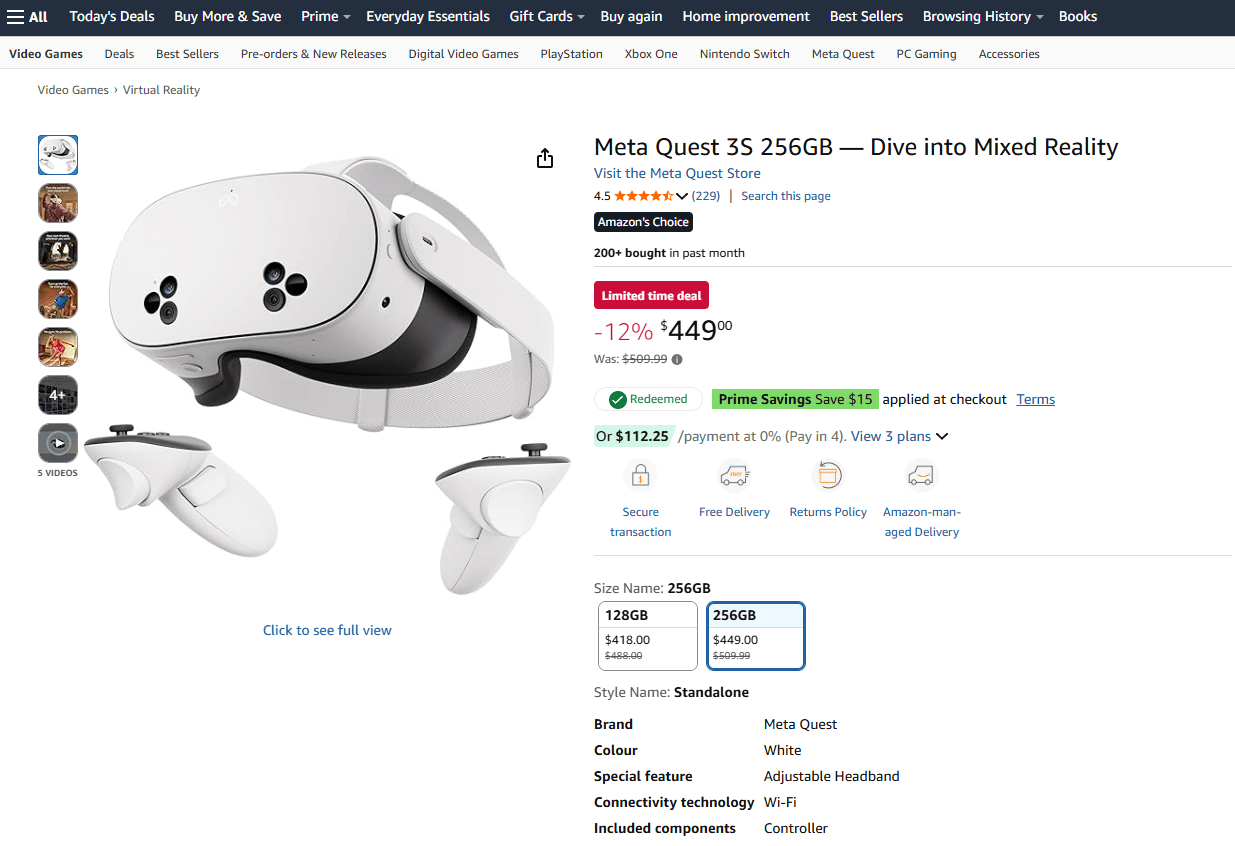
Task: Open the Prime dropdown menu
Action: pyautogui.click(x=325, y=17)
